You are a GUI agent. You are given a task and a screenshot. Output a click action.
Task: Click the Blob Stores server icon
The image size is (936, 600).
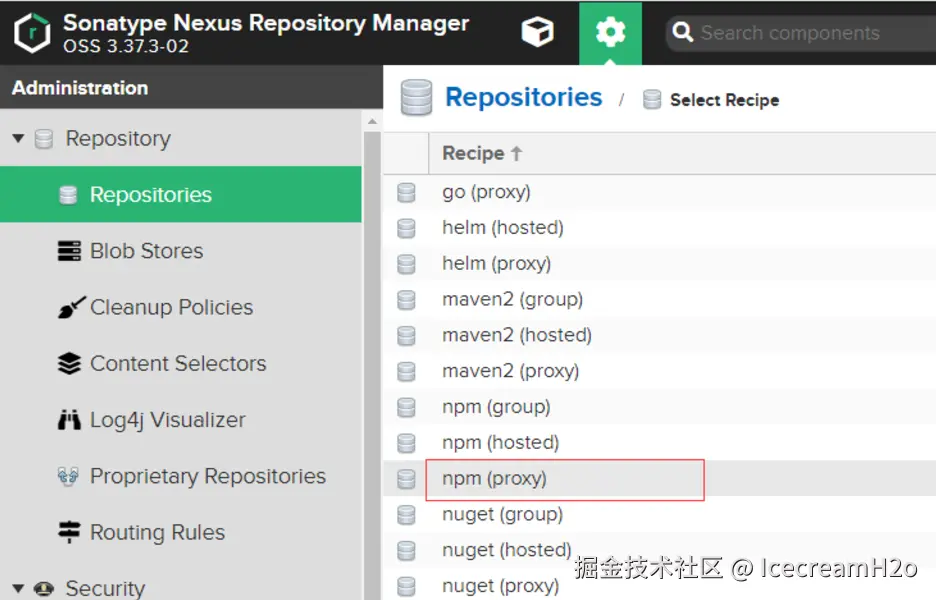[x=69, y=251]
